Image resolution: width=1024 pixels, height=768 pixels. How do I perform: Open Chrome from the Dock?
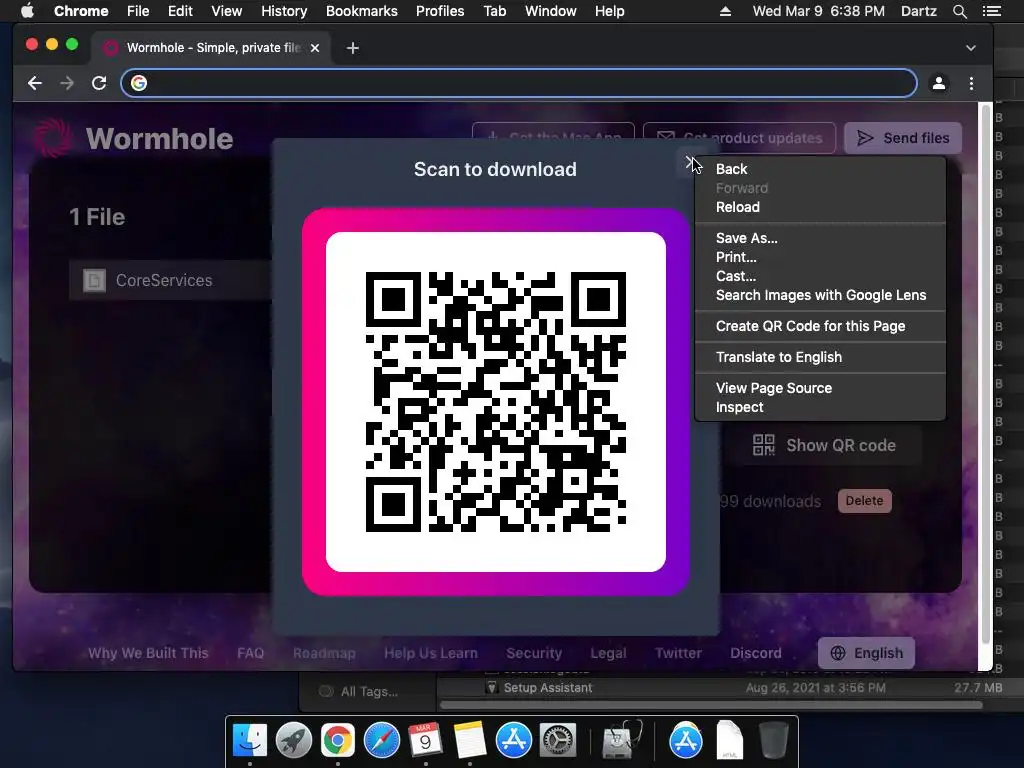[338, 741]
